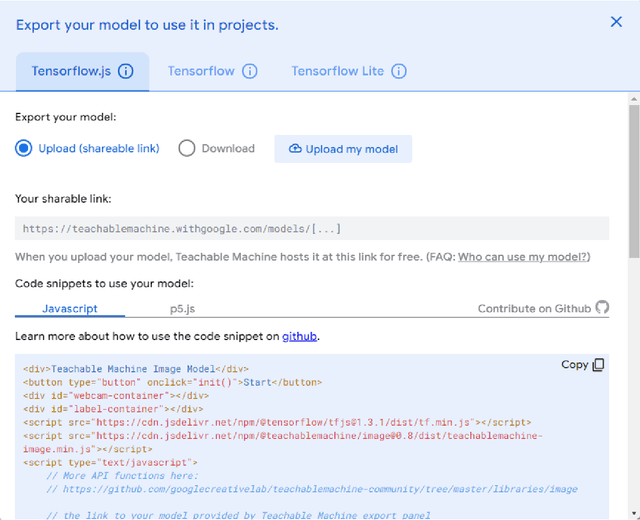
Task: Click the Copy text label for the code
Action: (574, 364)
